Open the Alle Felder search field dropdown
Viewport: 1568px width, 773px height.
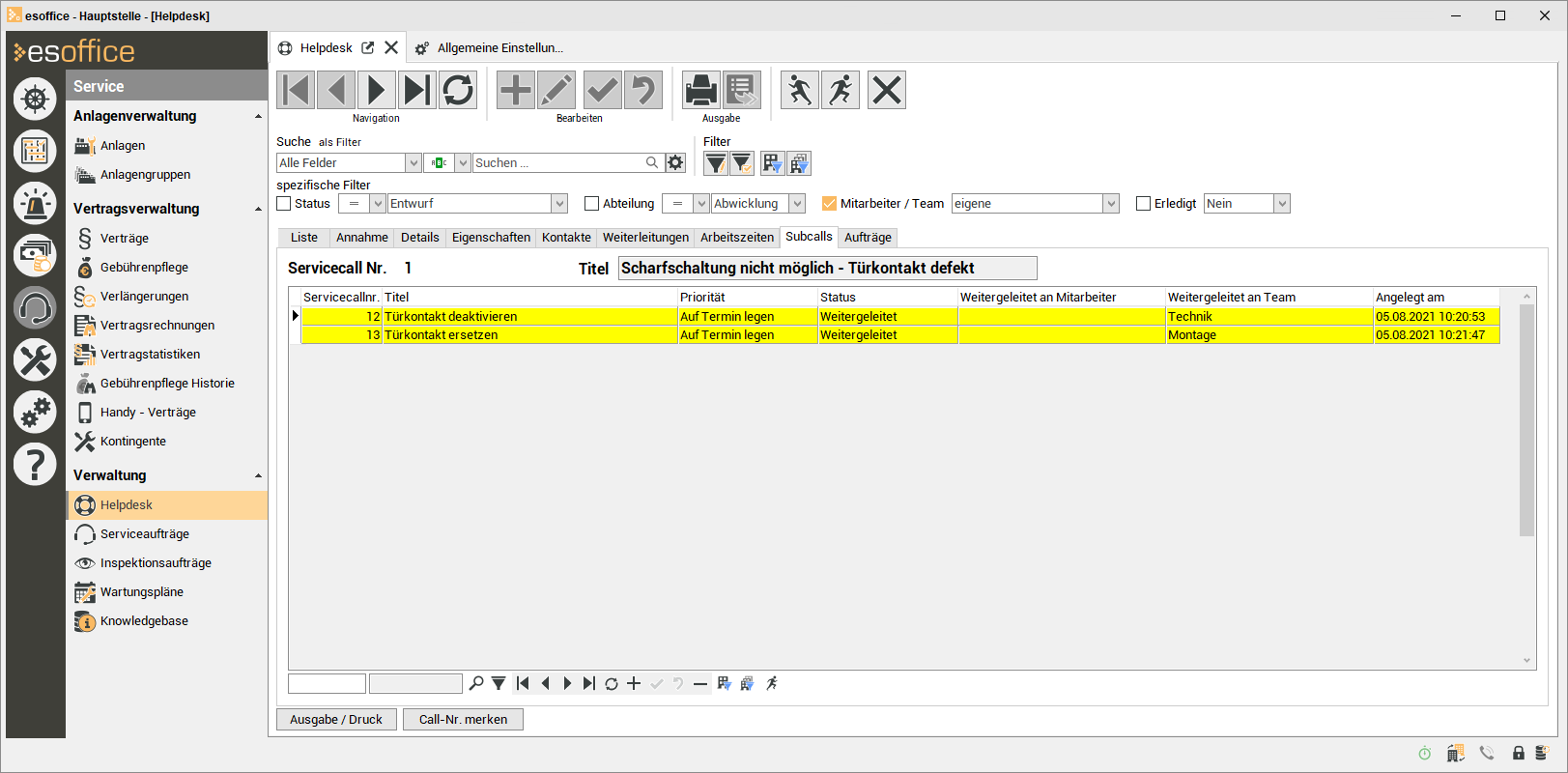pyautogui.click(x=413, y=162)
